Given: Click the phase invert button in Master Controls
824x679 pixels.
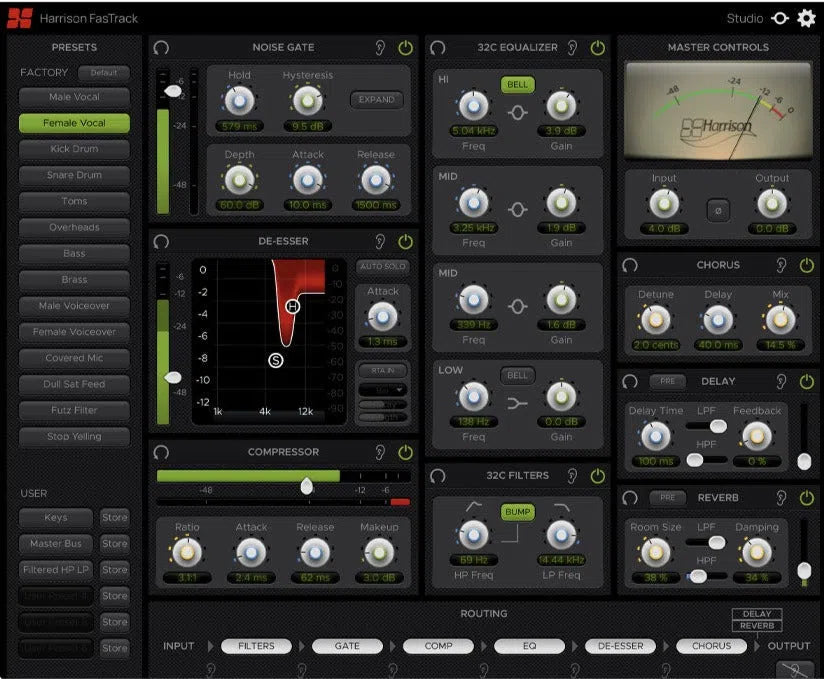Looking at the screenshot, I should click(x=715, y=211).
